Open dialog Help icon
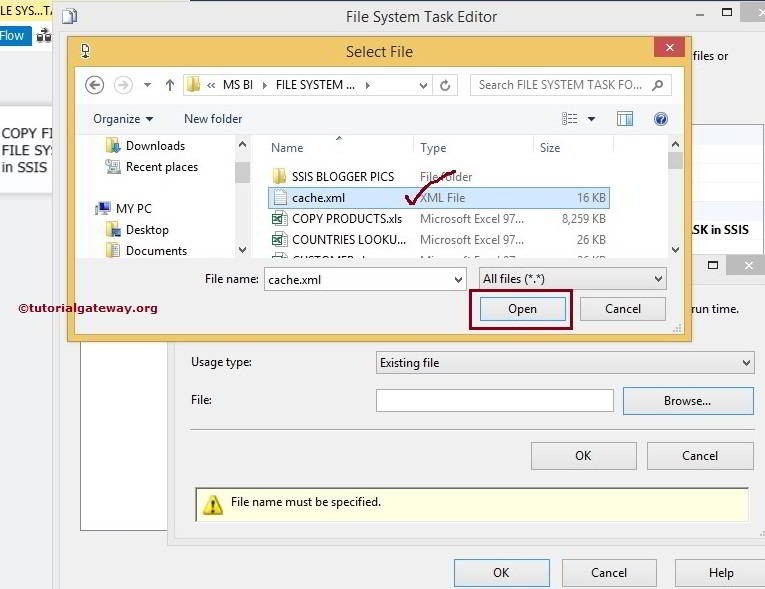This screenshot has height=589, width=765. 661,119
